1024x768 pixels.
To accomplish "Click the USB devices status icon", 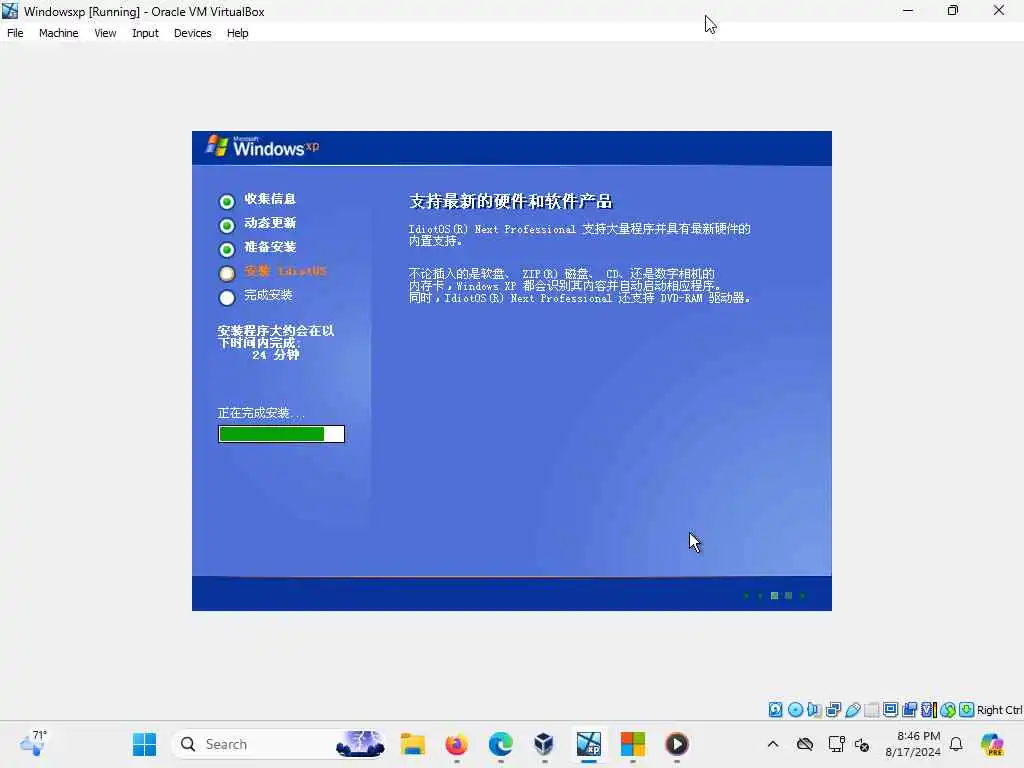I will (x=852, y=709).
